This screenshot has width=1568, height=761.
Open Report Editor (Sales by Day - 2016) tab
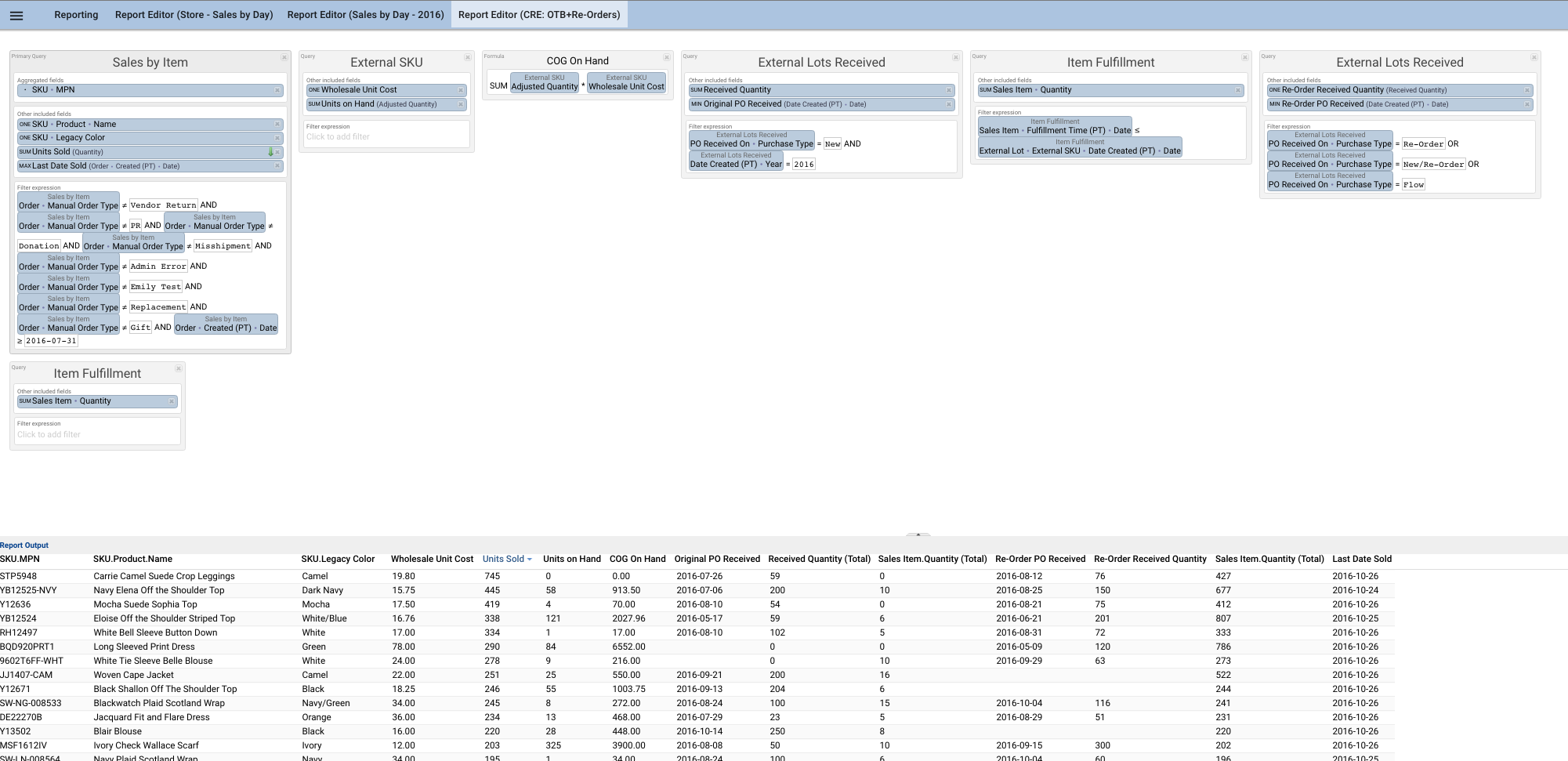(x=365, y=15)
